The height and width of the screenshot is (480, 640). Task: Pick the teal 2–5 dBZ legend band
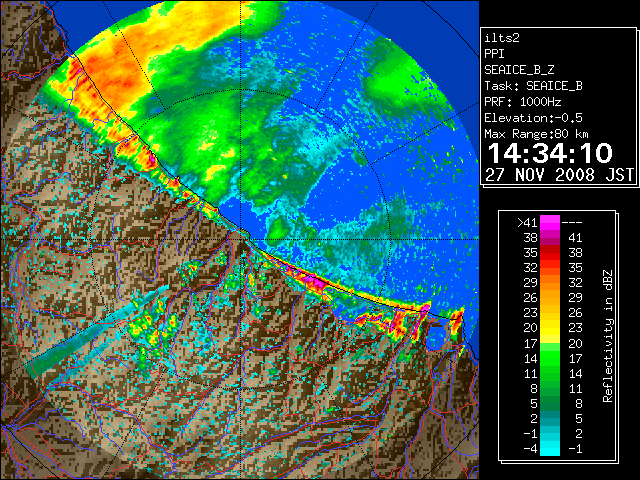click(550, 418)
